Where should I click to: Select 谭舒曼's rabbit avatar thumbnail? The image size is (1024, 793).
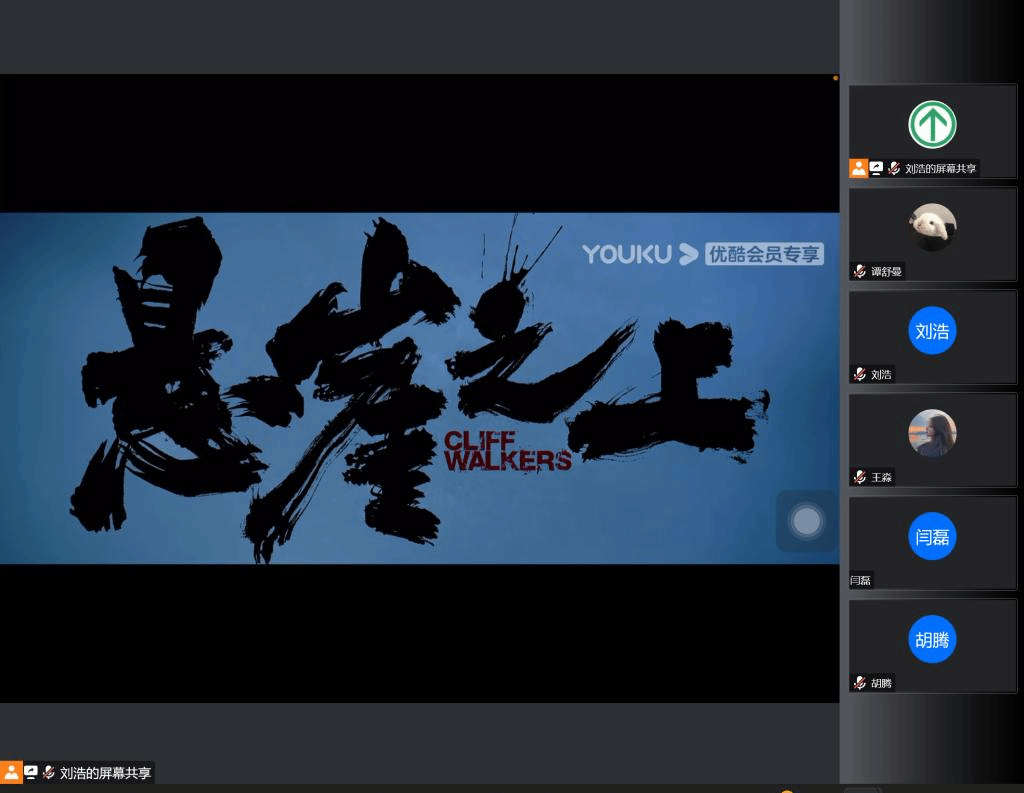pyautogui.click(x=932, y=228)
